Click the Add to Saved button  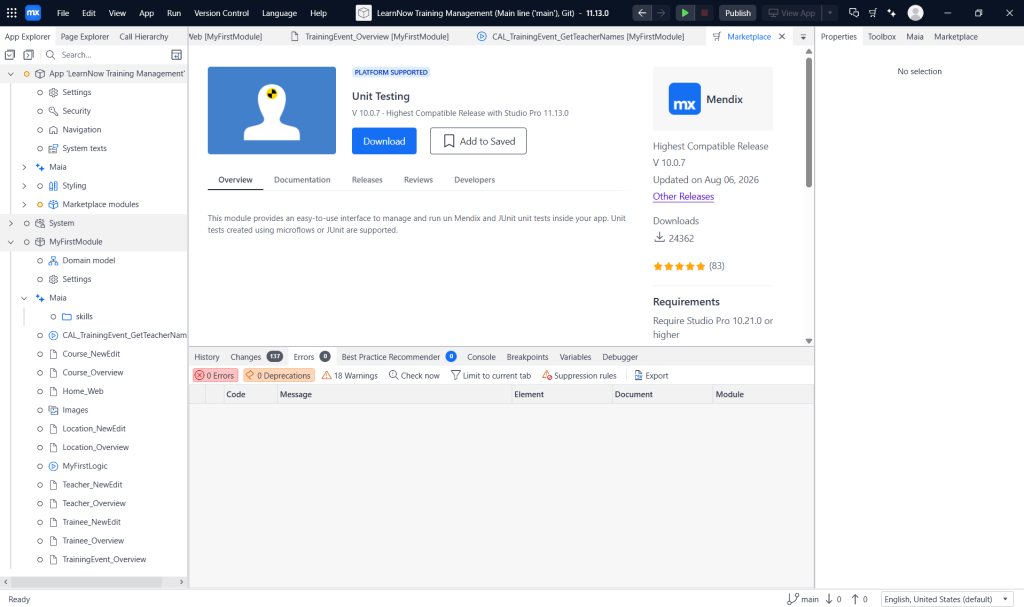point(478,141)
